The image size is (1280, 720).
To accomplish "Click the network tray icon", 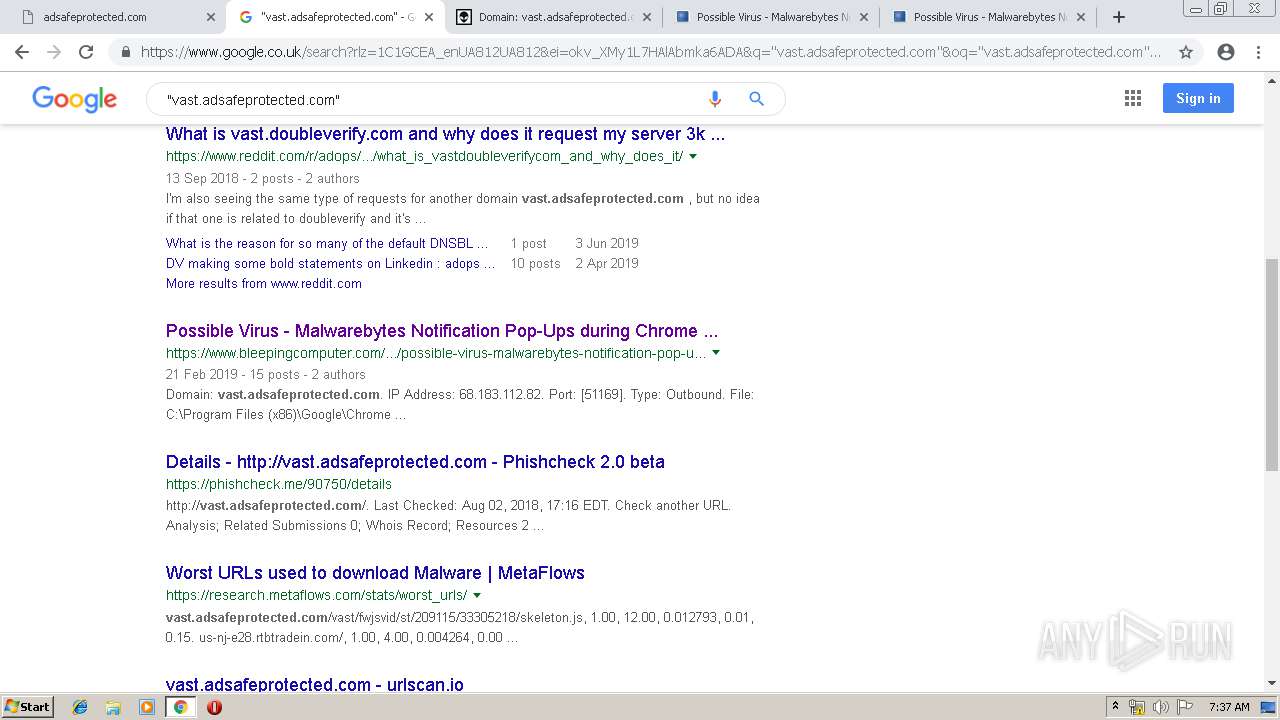I will coord(1137,707).
